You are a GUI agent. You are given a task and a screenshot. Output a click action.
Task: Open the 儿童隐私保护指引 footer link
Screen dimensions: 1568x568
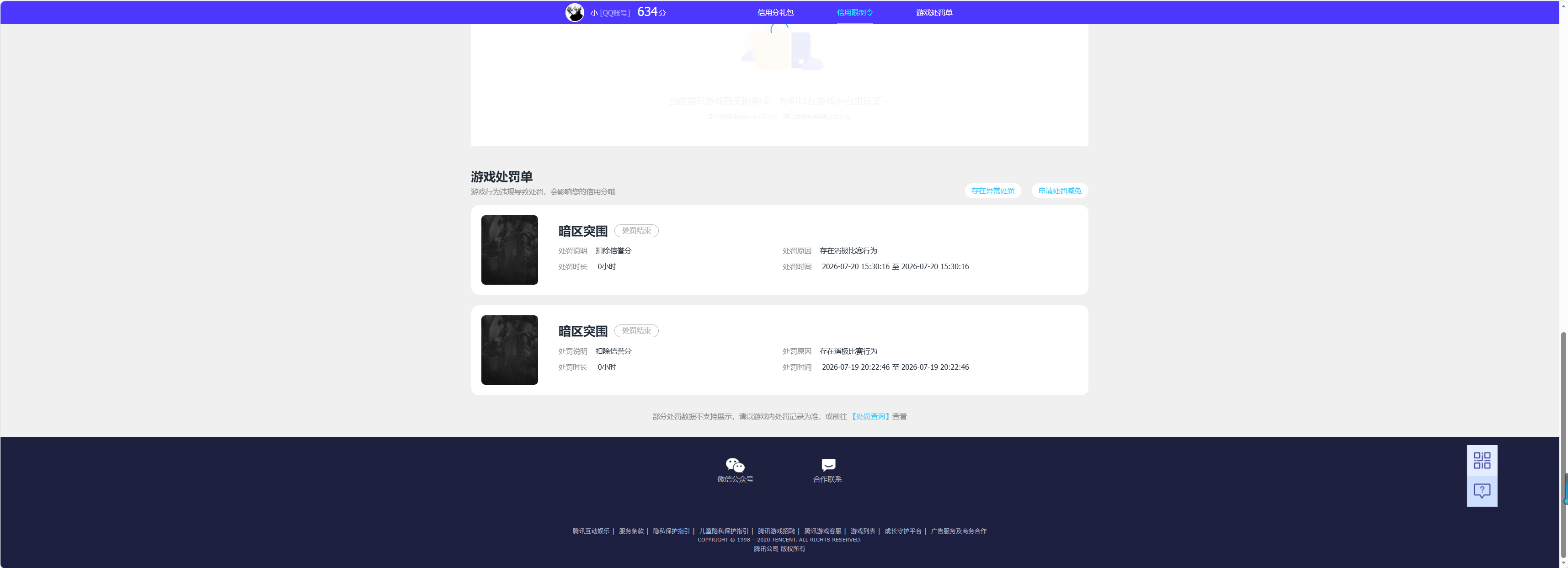724,531
